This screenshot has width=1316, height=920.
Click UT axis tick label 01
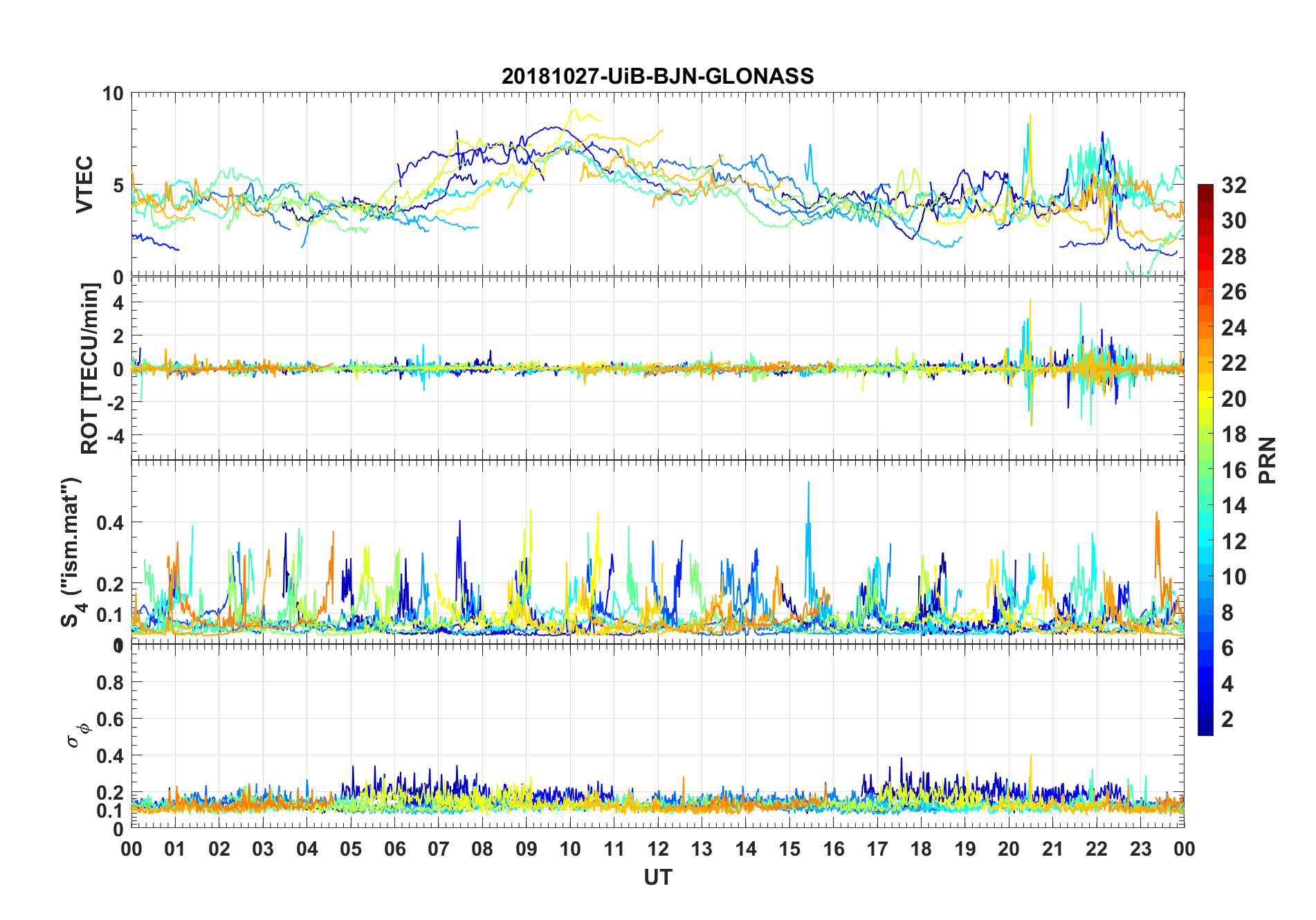(175, 849)
